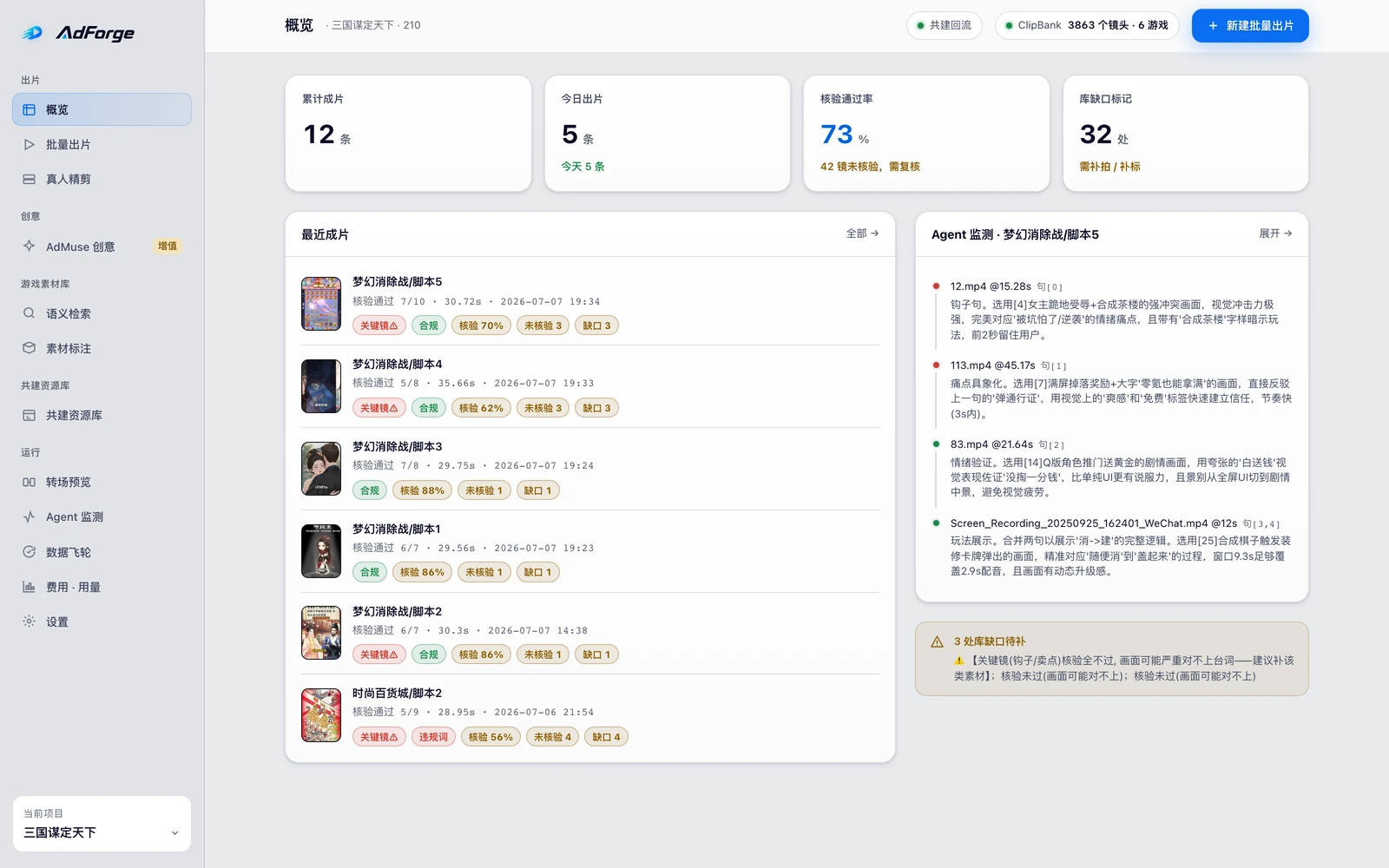This screenshot has width=1389, height=868.
Task: Click the warning triangle in 库缺口待补 notice
Action: [x=937, y=642]
